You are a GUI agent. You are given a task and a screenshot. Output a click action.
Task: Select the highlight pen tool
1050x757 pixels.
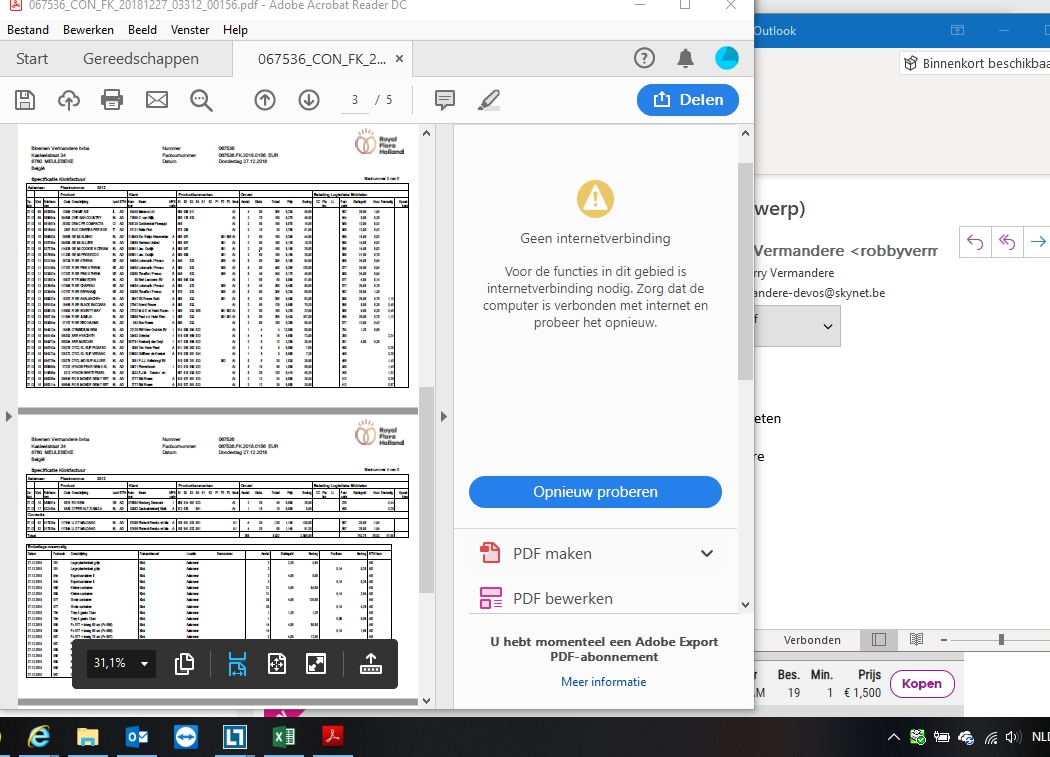pyautogui.click(x=489, y=100)
